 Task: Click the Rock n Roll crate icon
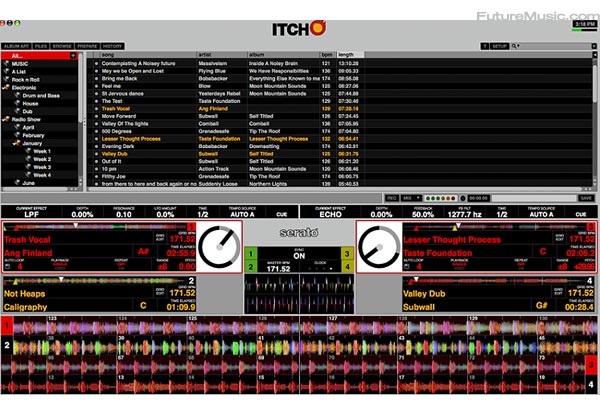point(6,80)
